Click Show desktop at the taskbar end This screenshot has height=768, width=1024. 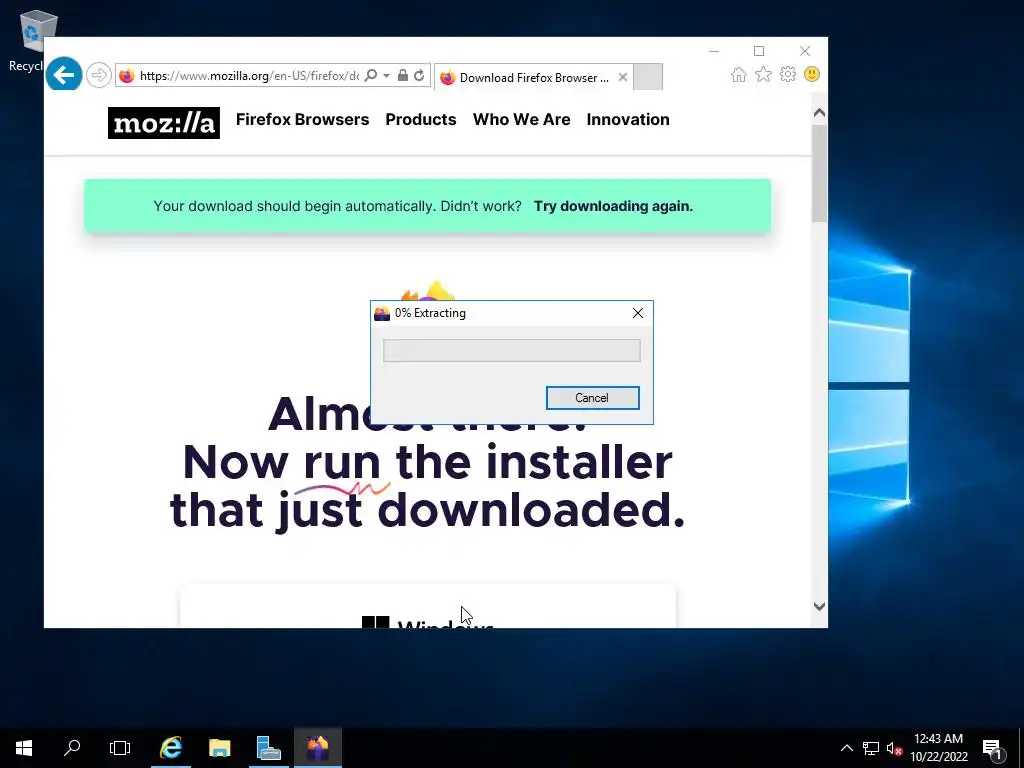pos(1021,748)
